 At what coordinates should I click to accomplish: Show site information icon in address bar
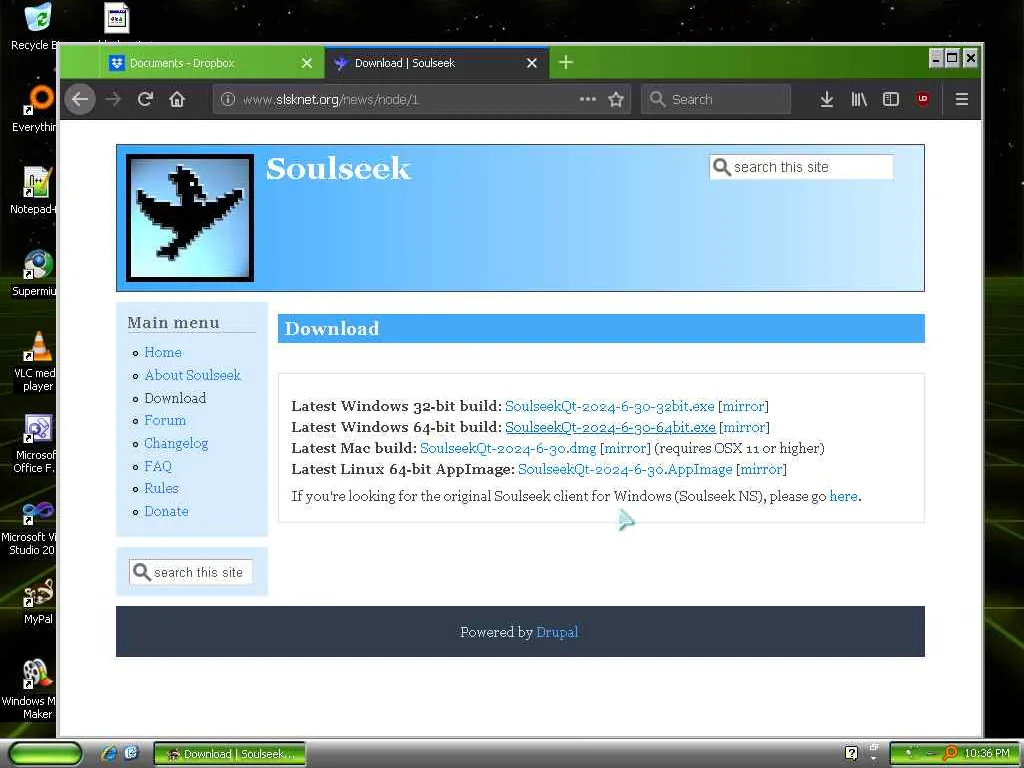227,99
